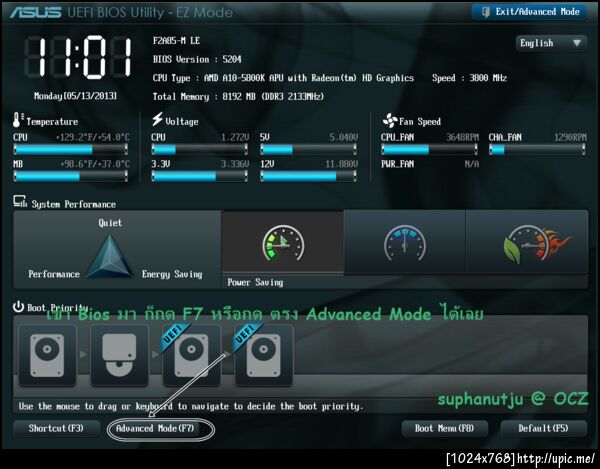
Task: Click the Shortcut(F3) button
Action: pyautogui.click(x=56, y=428)
